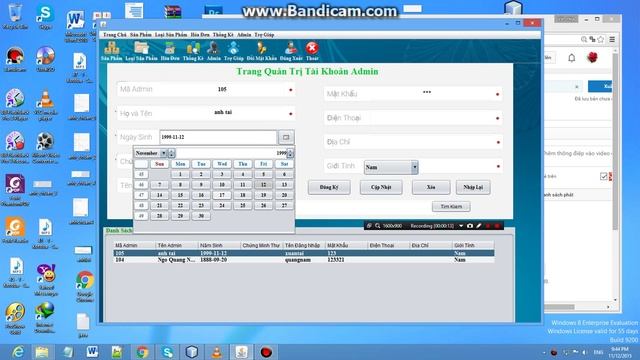Click the Đổi Mật Khẩu toolbar icon
640x360 pixels.
pos(262,51)
